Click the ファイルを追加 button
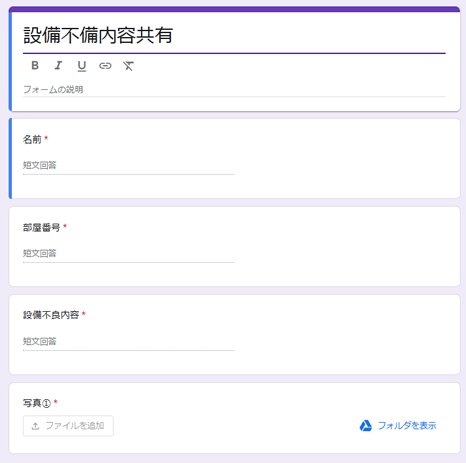Screen dimensions: 466x463 pos(68,426)
